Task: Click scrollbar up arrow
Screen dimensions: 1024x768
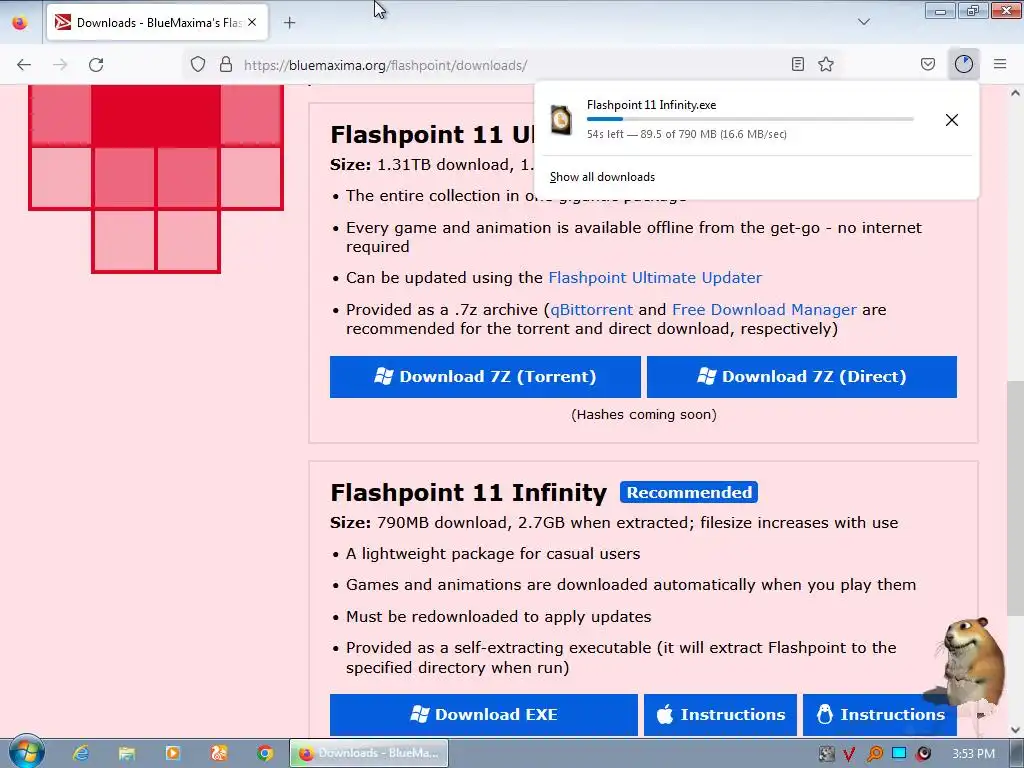Action: click(1015, 93)
